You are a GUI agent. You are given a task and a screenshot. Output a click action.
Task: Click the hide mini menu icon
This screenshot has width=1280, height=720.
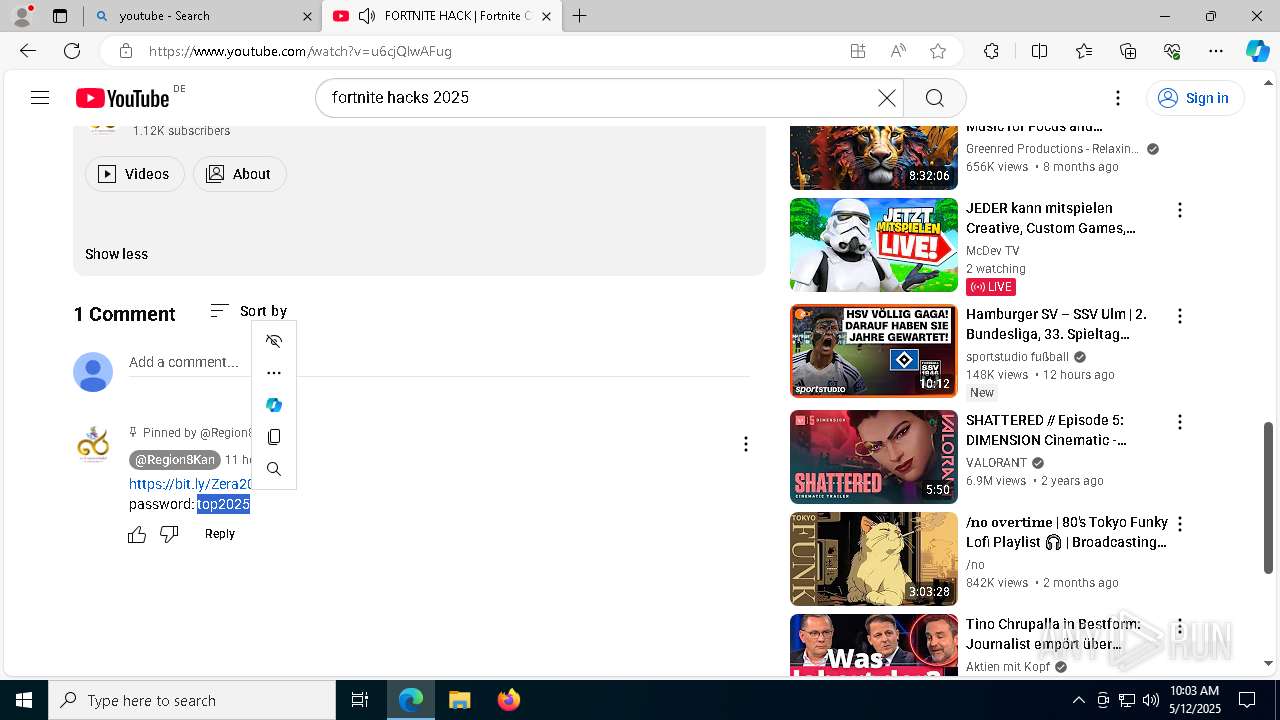pyautogui.click(x=274, y=341)
